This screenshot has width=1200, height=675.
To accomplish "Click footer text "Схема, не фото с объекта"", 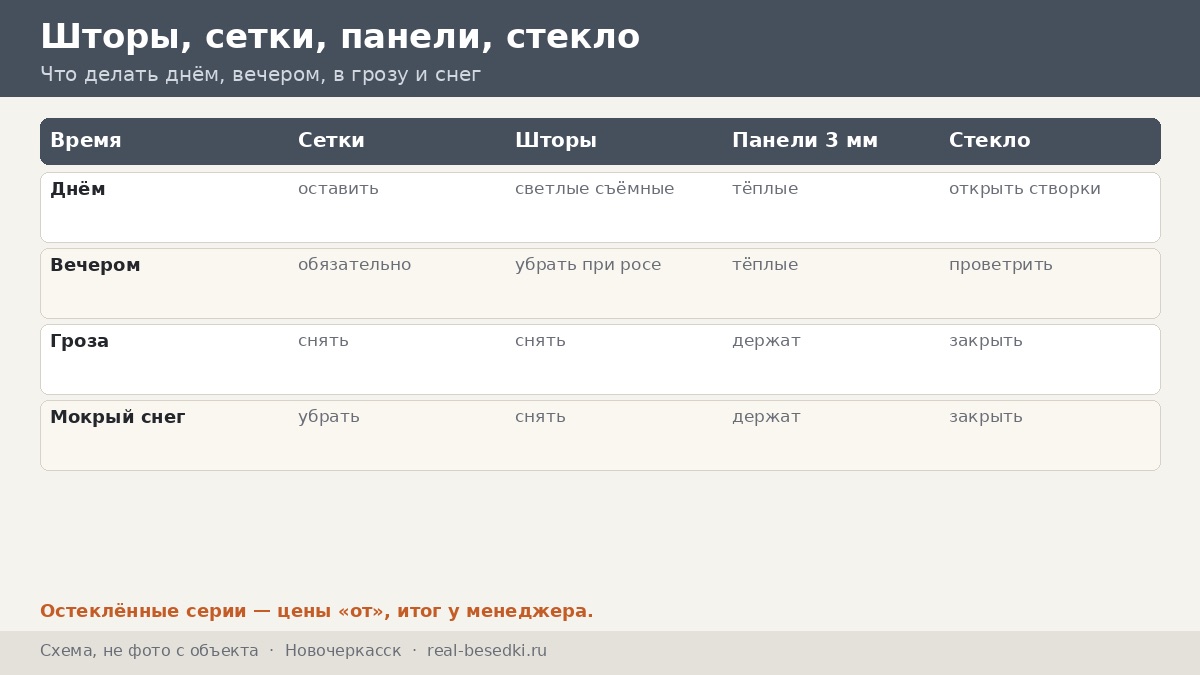I will 149,651.
